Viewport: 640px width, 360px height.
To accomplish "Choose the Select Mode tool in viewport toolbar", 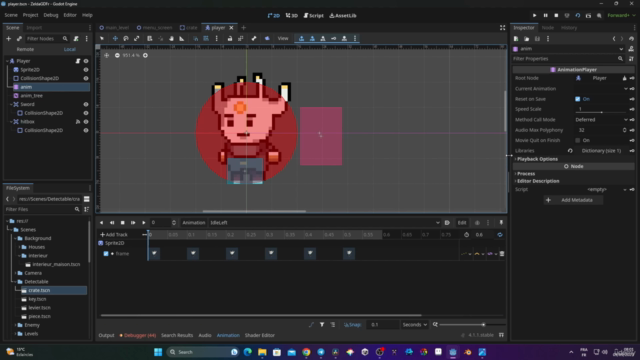I will coord(102,38).
